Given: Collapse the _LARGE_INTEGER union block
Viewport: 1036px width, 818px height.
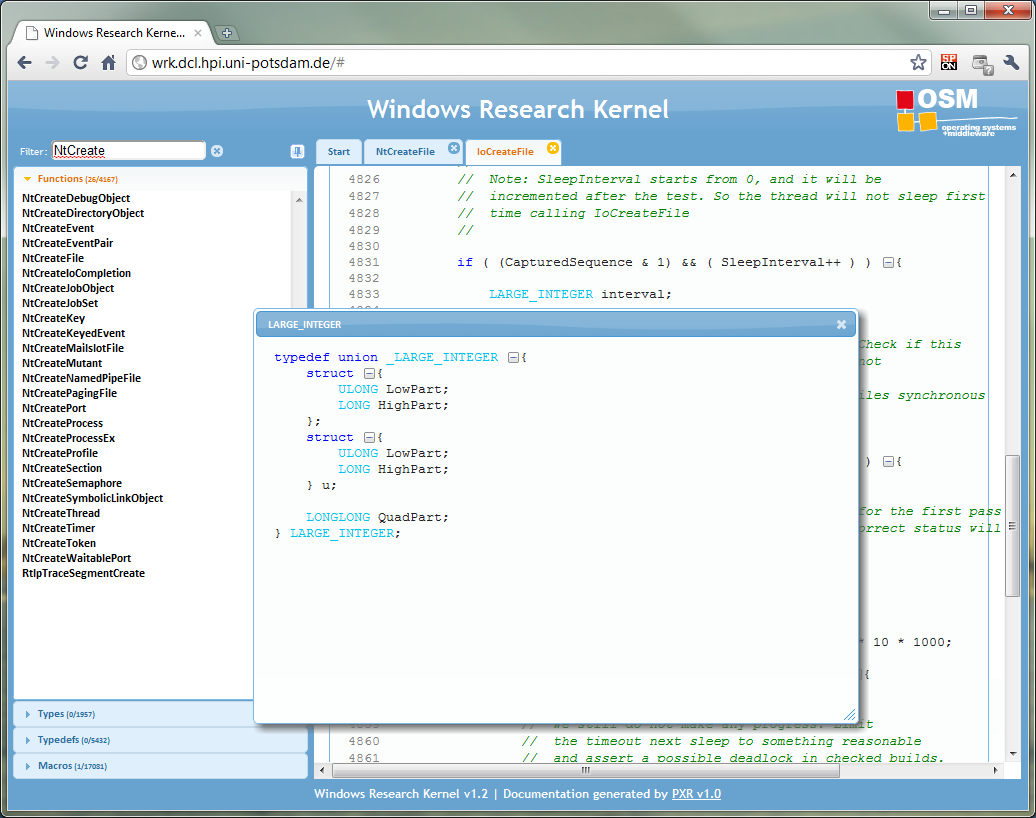Looking at the screenshot, I should click(x=513, y=357).
